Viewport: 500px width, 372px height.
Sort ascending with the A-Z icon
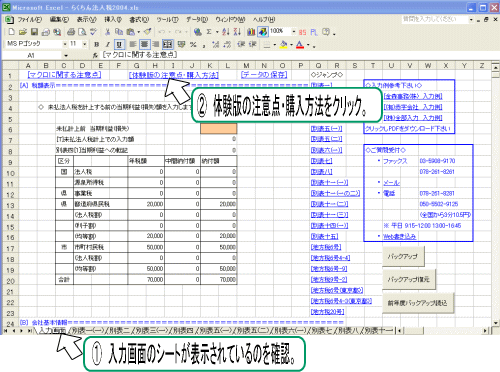(226, 32)
